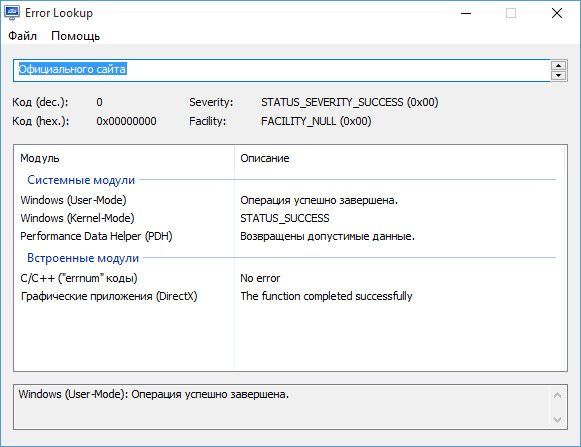Collapse the Встроенные модули group
This screenshot has height=447, width=581.
click(x=83, y=258)
